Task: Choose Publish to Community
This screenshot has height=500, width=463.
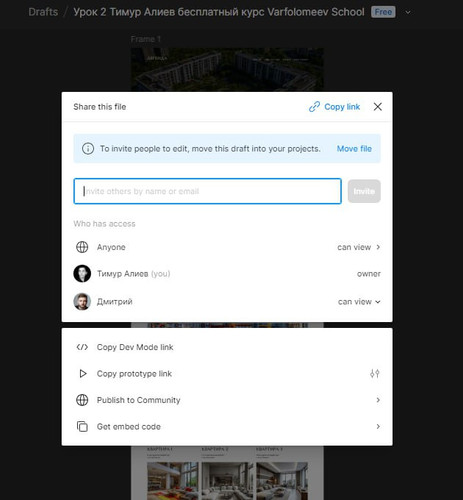Action: [138, 400]
